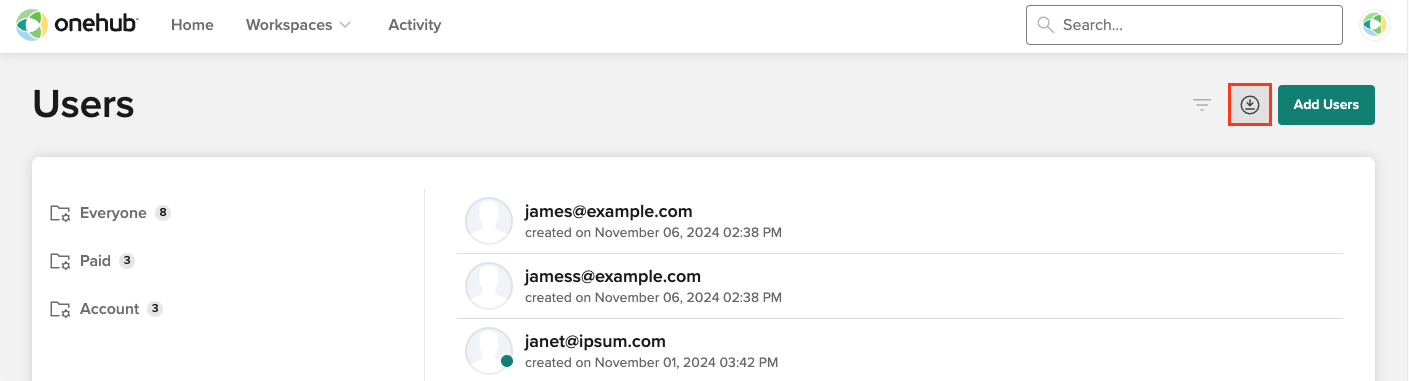This screenshot has height=381, width=1409.
Task: Click the Account folder icon
Action: (60, 309)
